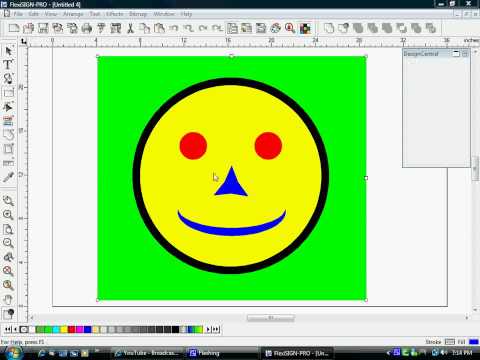Image resolution: width=480 pixels, height=360 pixels.
Task: Click the Copy icon in toolbar
Action: (x=144, y=28)
